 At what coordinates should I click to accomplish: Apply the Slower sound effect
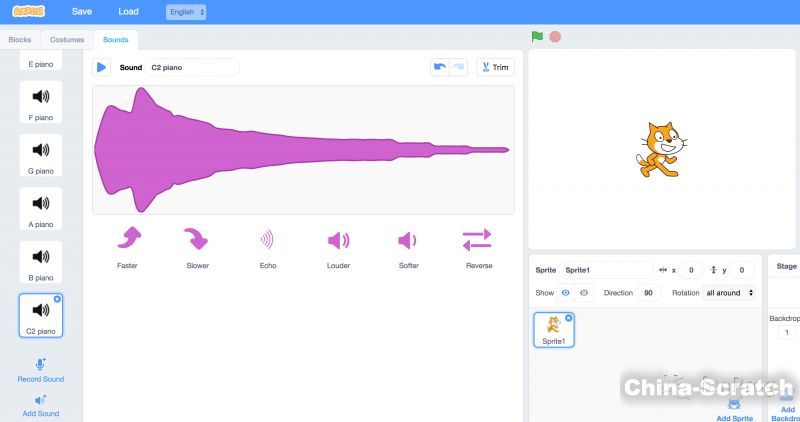tap(197, 240)
